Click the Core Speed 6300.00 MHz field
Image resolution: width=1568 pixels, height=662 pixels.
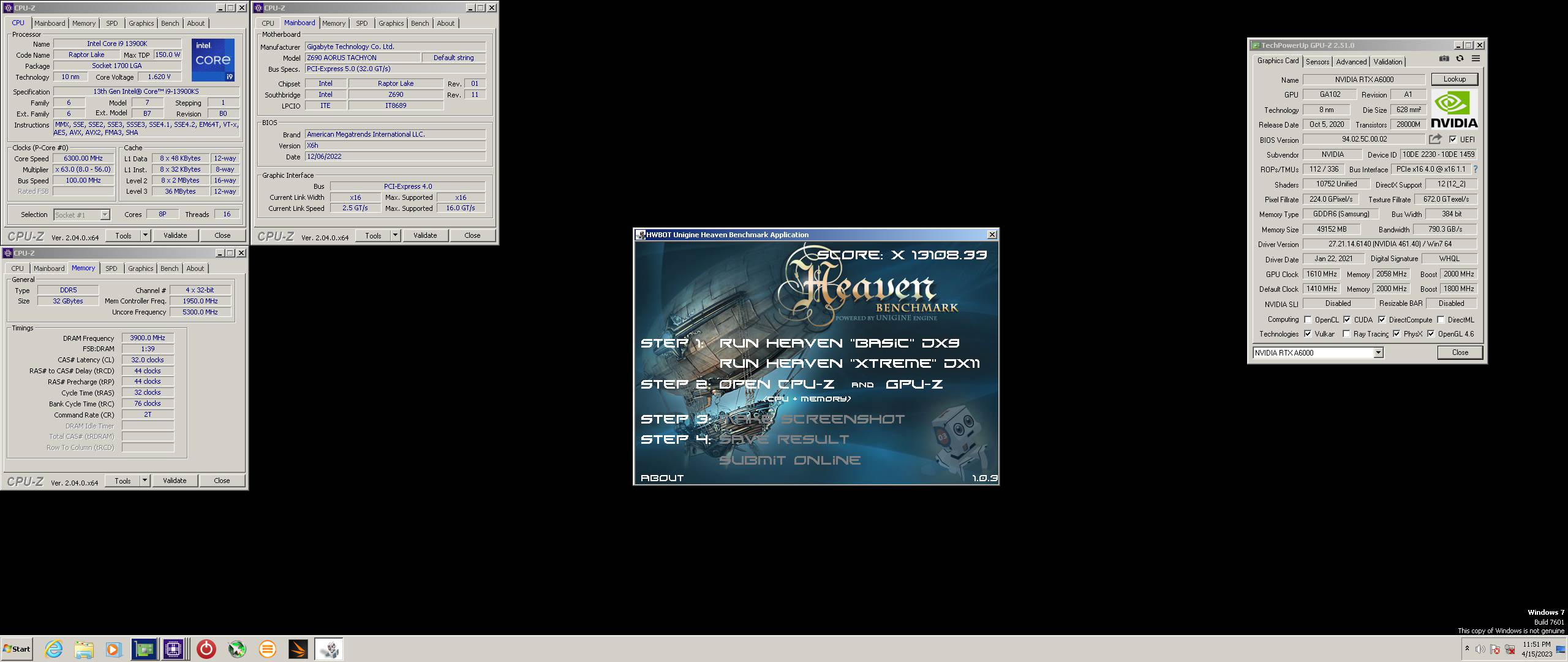(x=83, y=158)
